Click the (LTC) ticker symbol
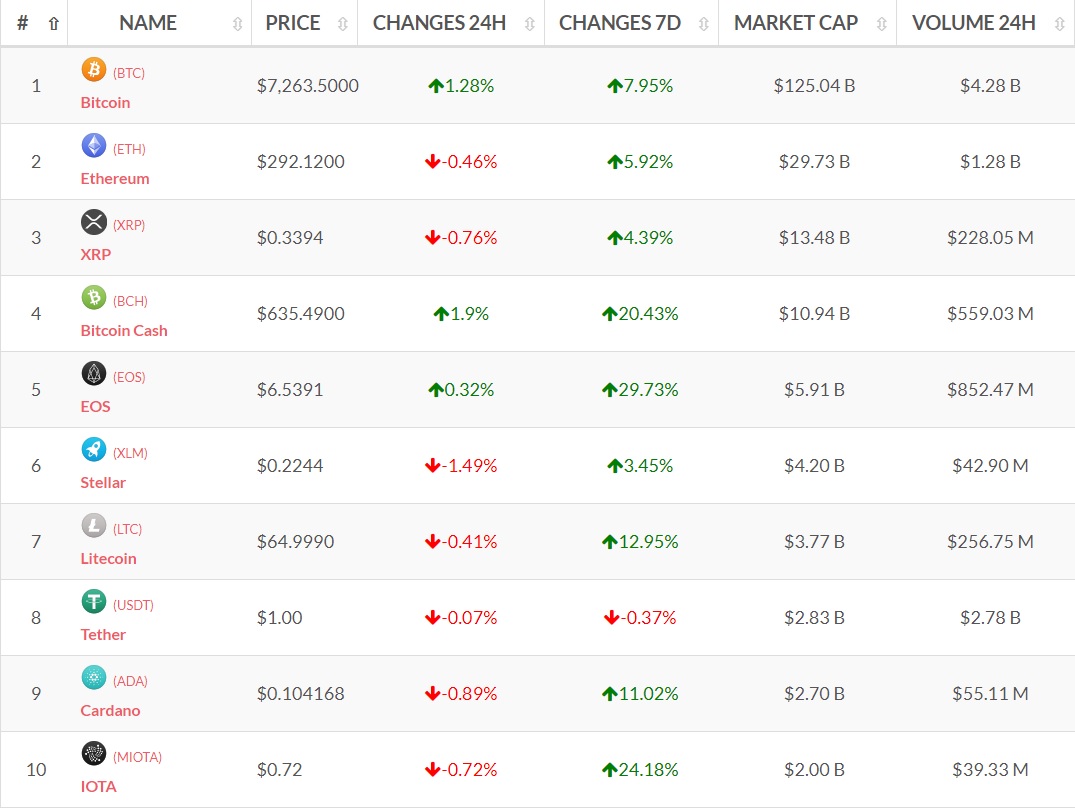The width and height of the screenshot is (1075, 808). click(128, 530)
